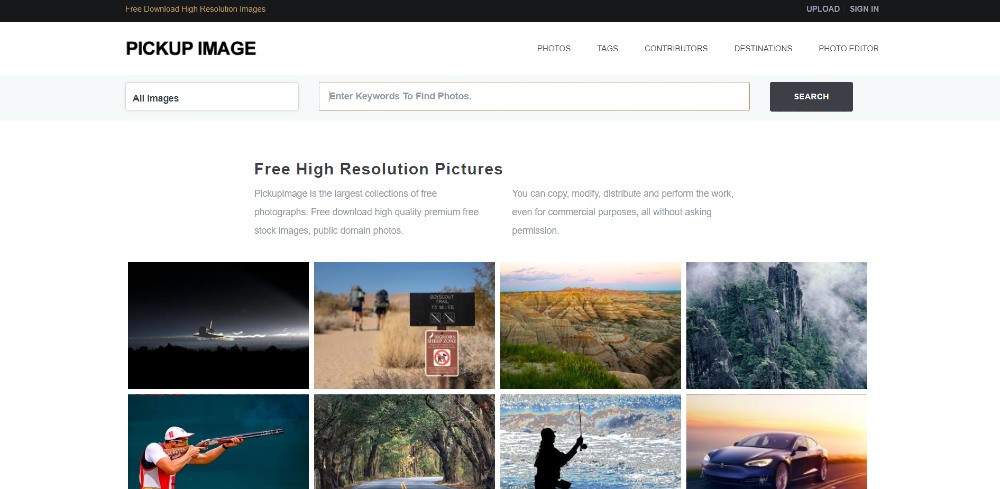The image size is (1000, 489).
Task: Focus the keyword search field
Action: 534,96
